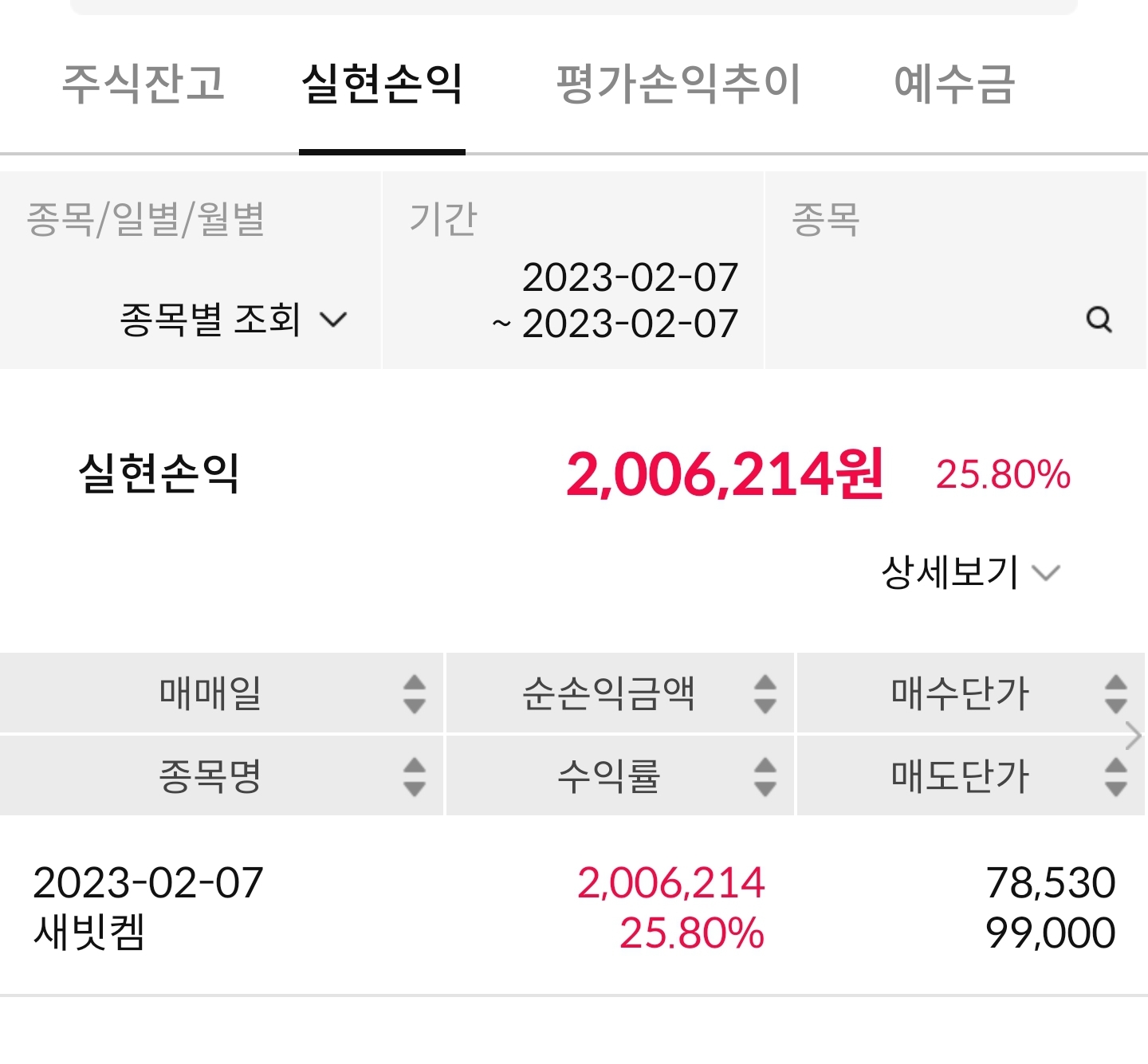The image size is (1148, 1064).
Task: Click the 종목 search input field
Action: (x=955, y=270)
